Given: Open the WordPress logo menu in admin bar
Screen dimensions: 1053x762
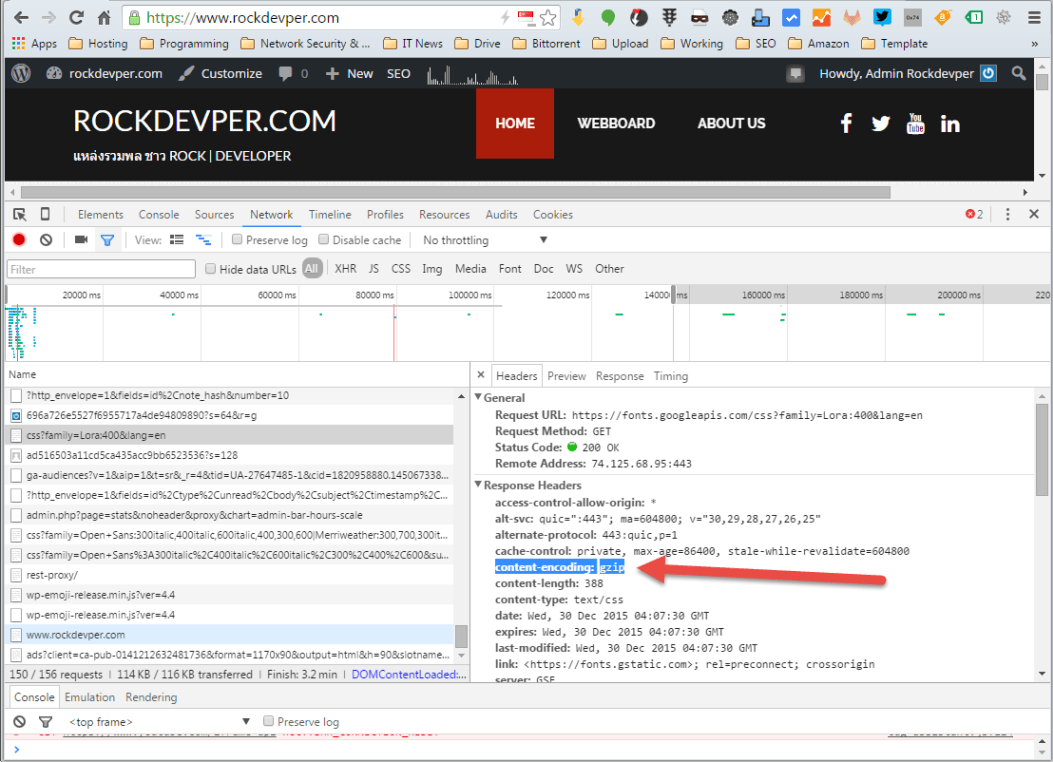Looking at the screenshot, I should (19, 72).
